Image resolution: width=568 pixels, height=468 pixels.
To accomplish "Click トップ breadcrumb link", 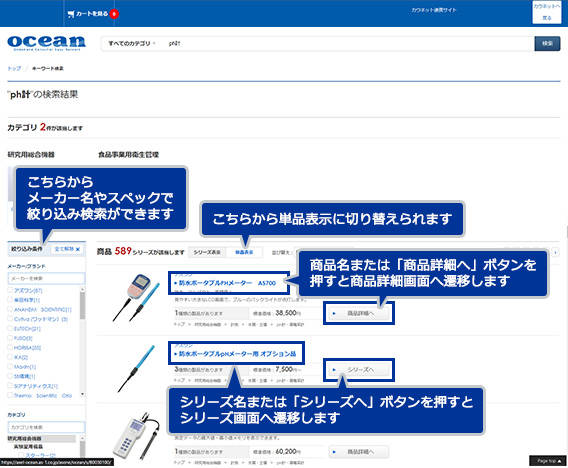I will click(14, 68).
